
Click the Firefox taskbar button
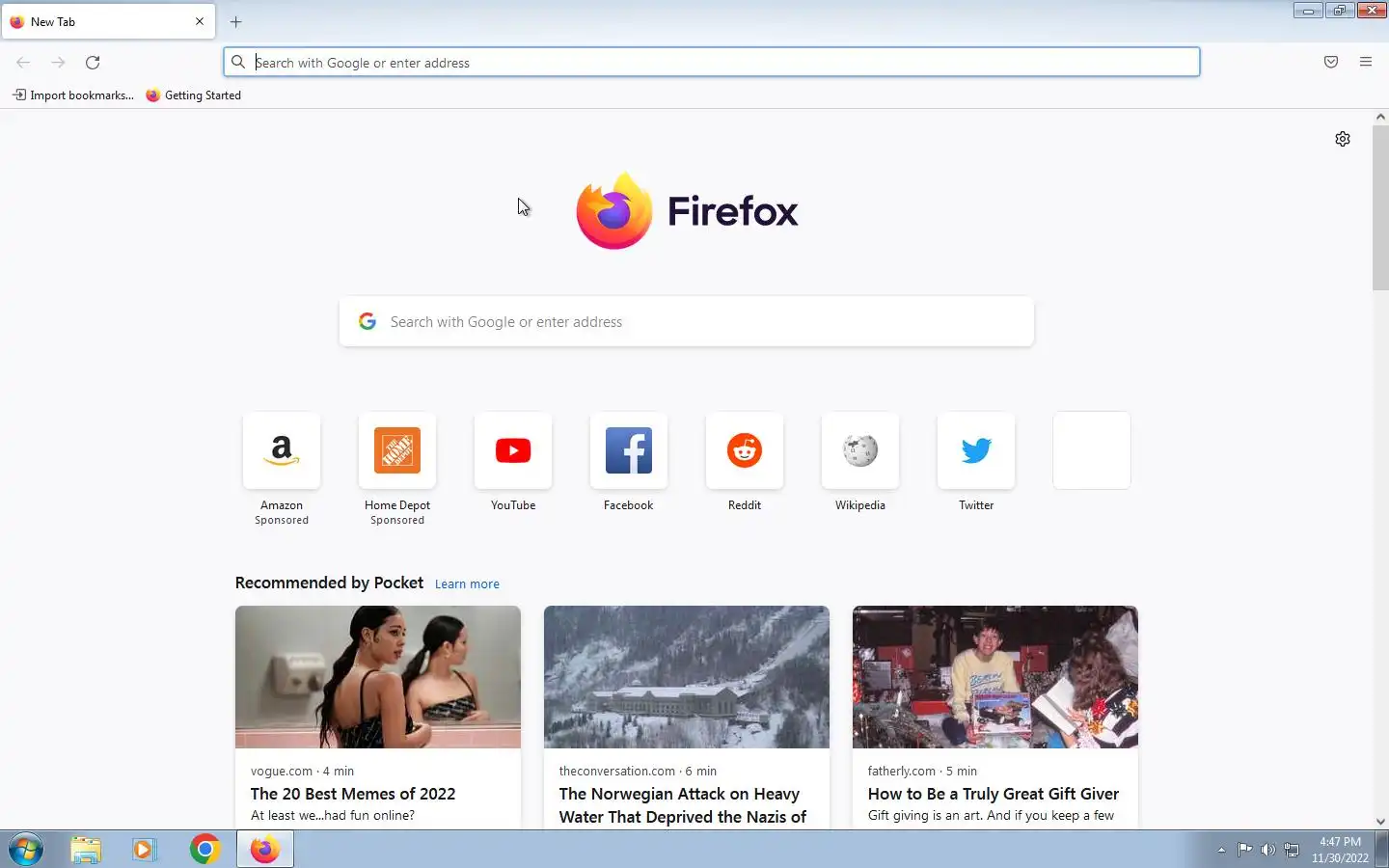[x=264, y=850]
